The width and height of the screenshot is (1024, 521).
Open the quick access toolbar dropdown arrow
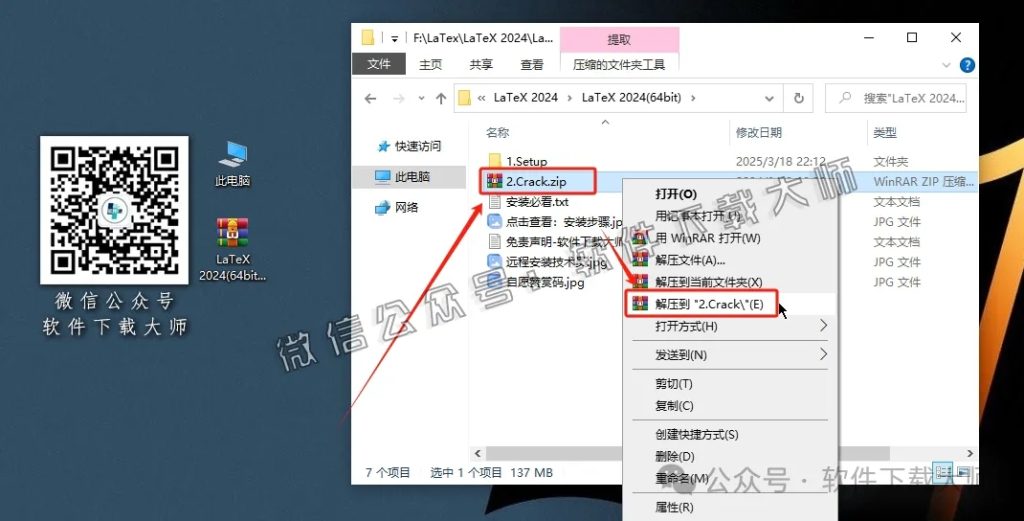[x=394, y=39]
